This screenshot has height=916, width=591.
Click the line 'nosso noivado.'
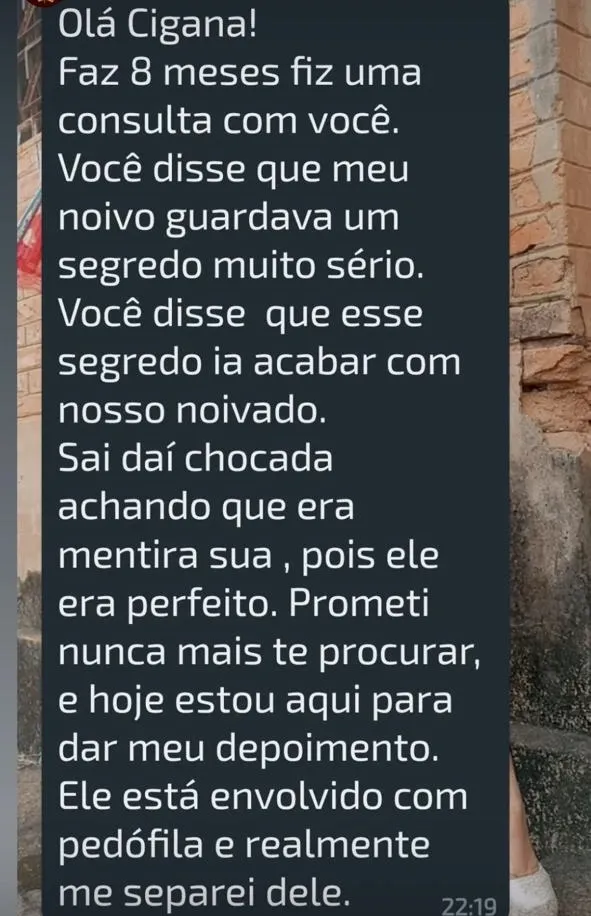point(192,411)
